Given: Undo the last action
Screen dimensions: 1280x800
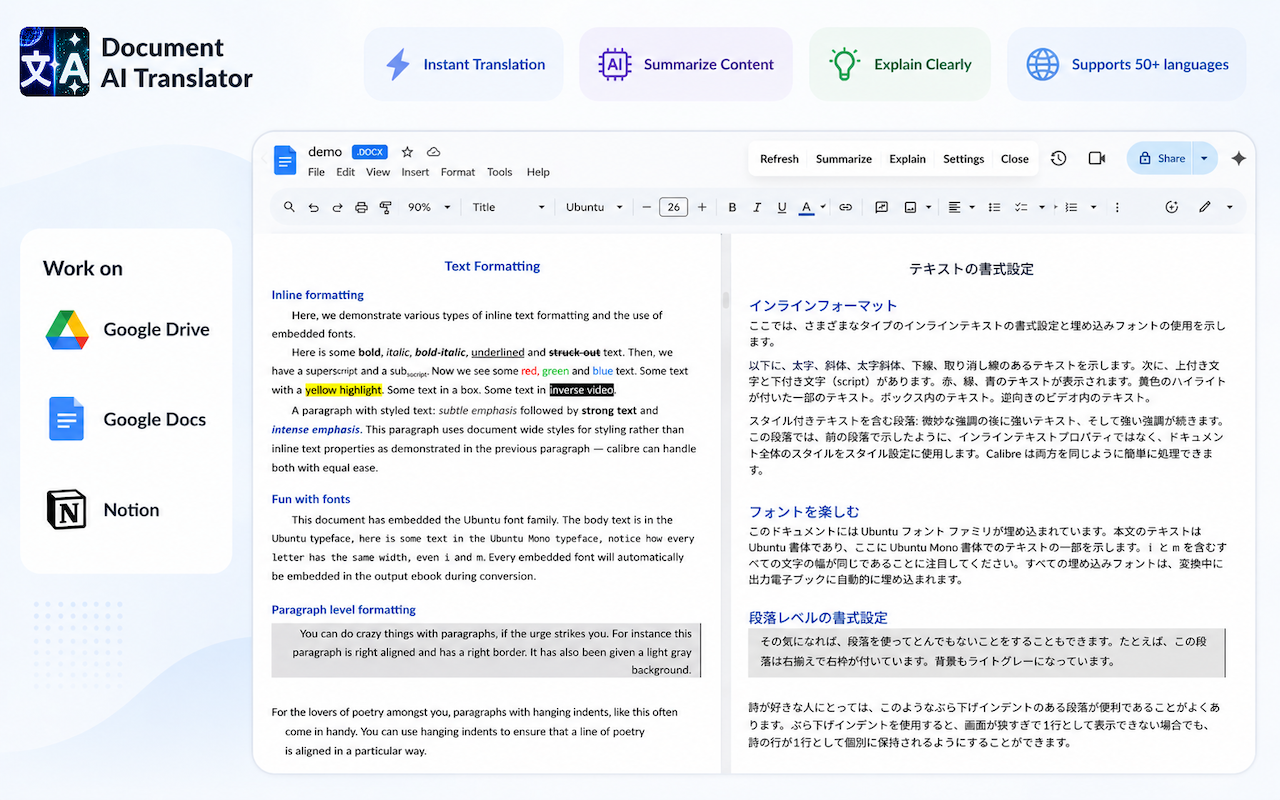Looking at the screenshot, I should (x=313, y=207).
